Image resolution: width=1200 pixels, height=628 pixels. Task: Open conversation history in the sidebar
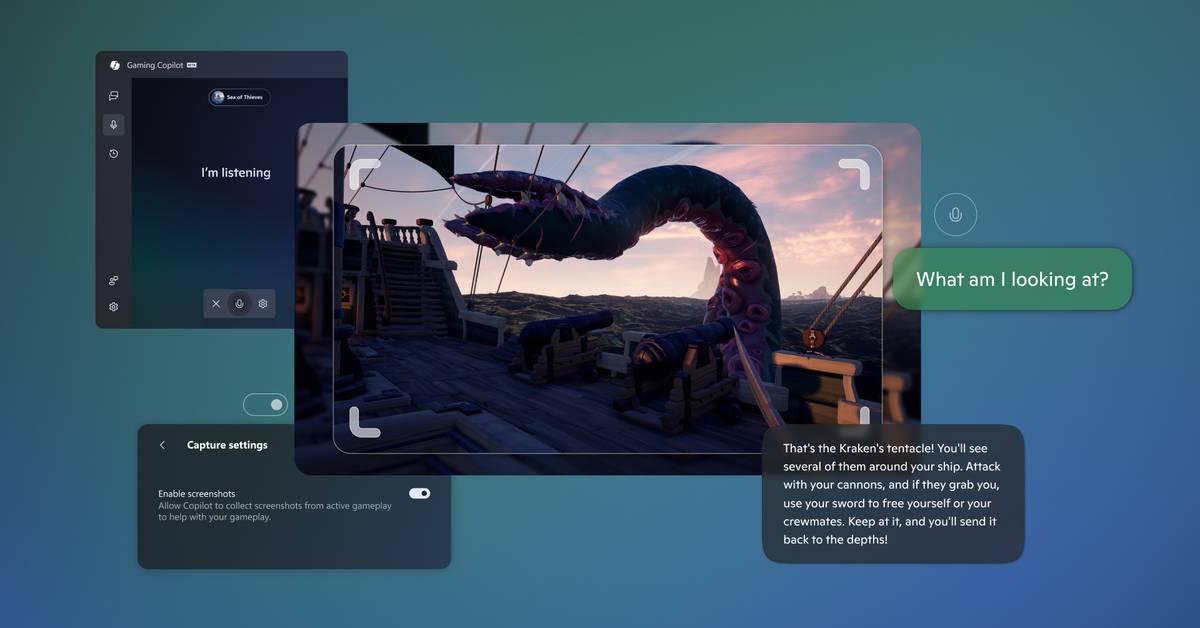click(x=113, y=154)
